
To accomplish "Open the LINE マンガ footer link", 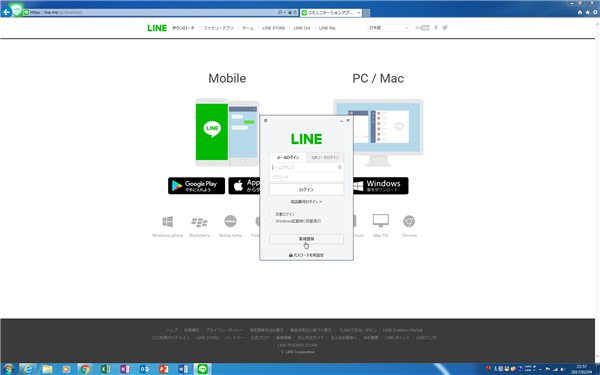I will 426,338.
